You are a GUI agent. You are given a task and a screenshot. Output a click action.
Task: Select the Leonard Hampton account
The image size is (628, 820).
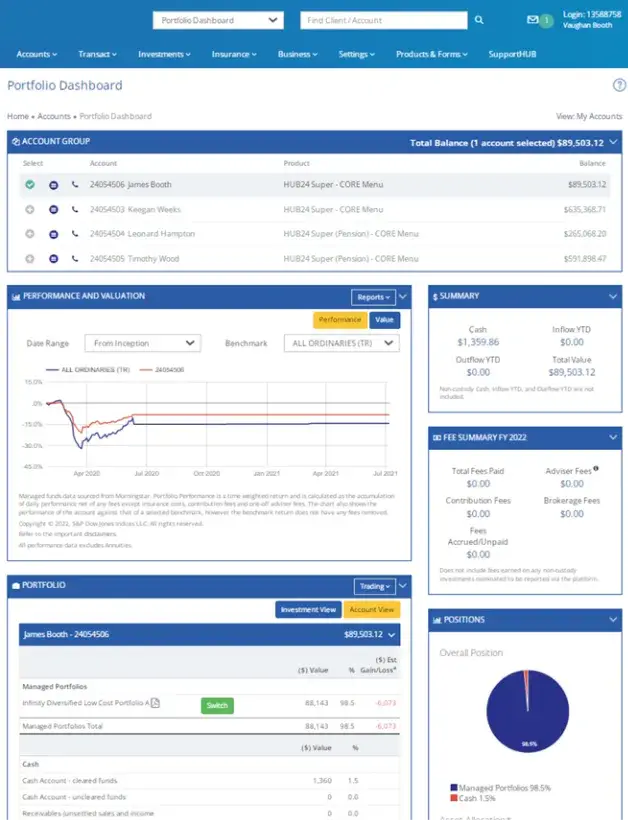coord(30,234)
